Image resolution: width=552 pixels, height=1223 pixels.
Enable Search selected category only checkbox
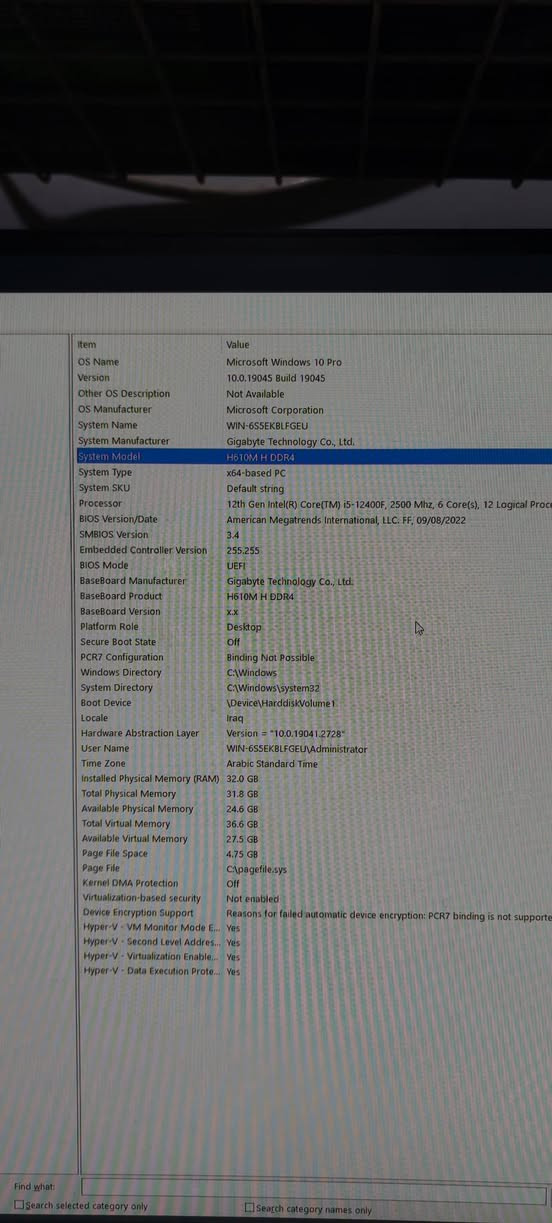coord(18,1207)
